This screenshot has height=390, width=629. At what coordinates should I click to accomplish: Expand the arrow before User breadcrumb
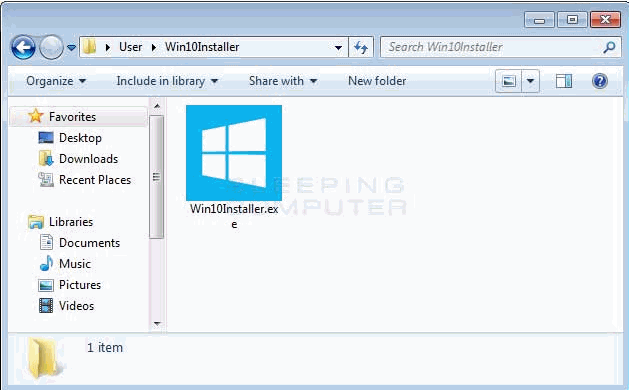point(108,47)
